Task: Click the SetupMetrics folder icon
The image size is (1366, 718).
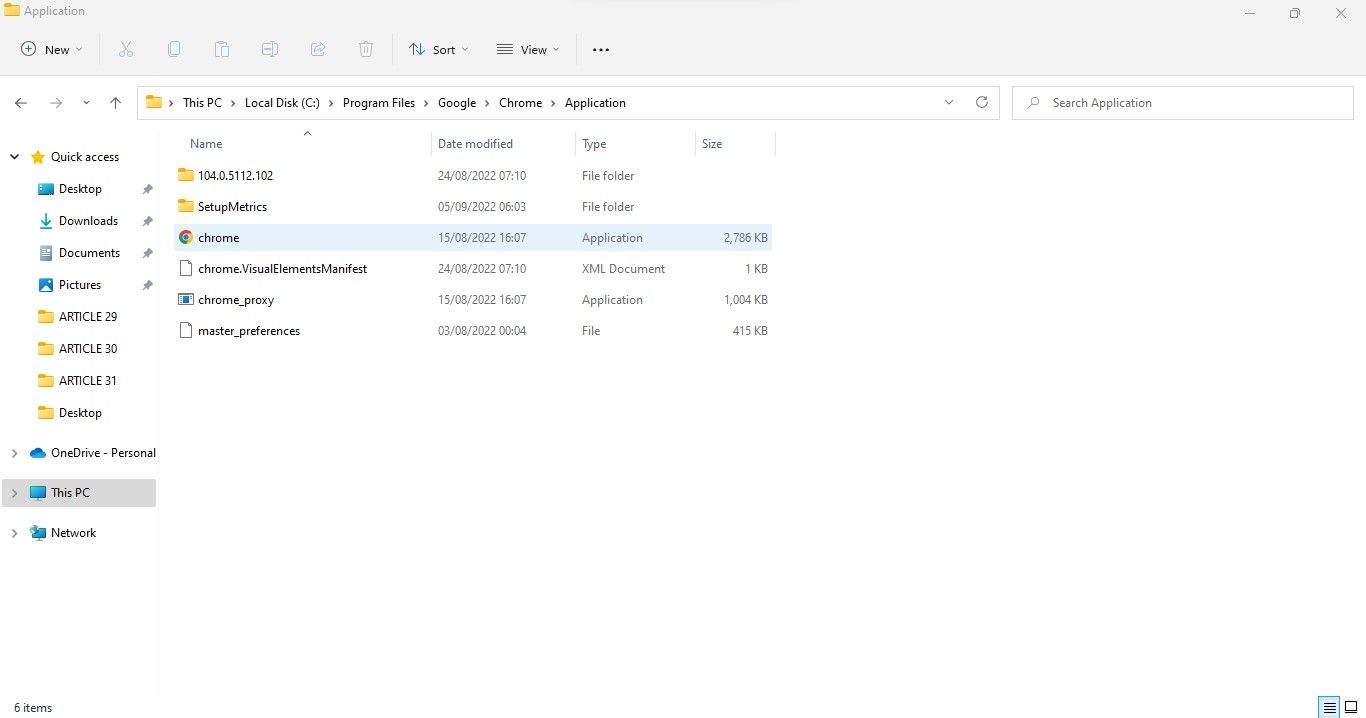Action: click(185, 206)
